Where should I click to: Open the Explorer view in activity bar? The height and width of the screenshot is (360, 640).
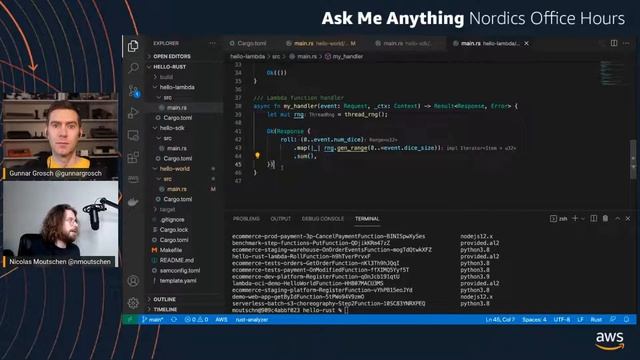[133, 46]
